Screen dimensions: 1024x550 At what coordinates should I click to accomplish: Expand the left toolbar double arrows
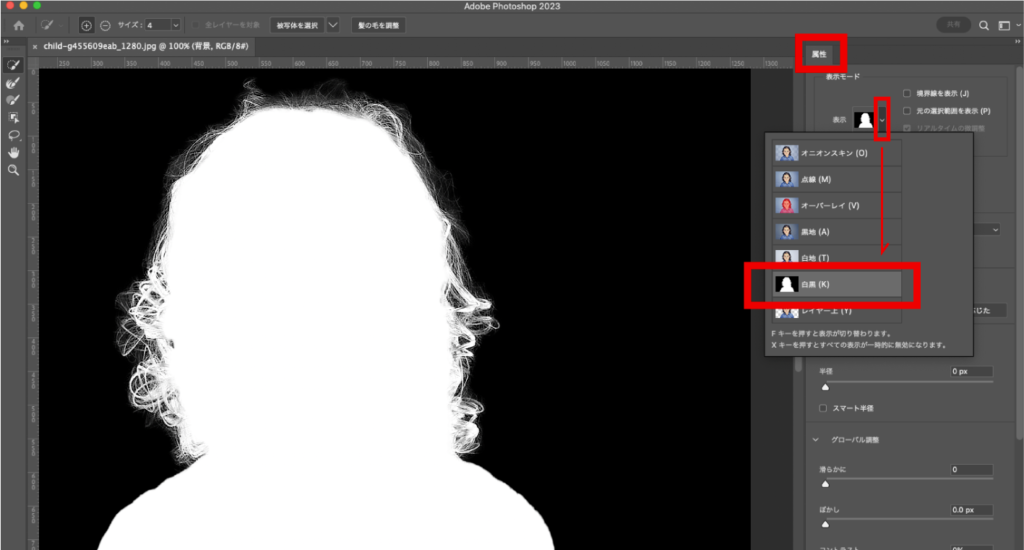[6, 41]
